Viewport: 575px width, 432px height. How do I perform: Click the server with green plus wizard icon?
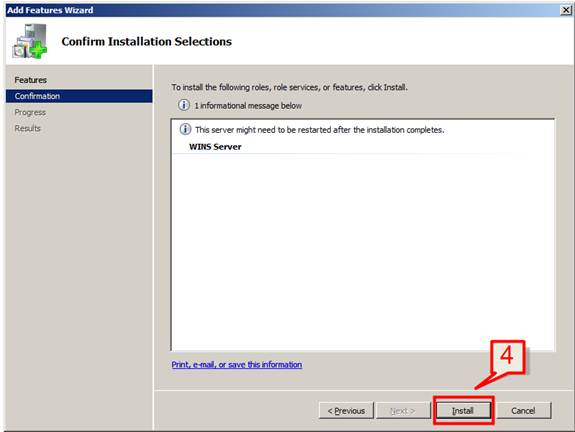point(30,41)
